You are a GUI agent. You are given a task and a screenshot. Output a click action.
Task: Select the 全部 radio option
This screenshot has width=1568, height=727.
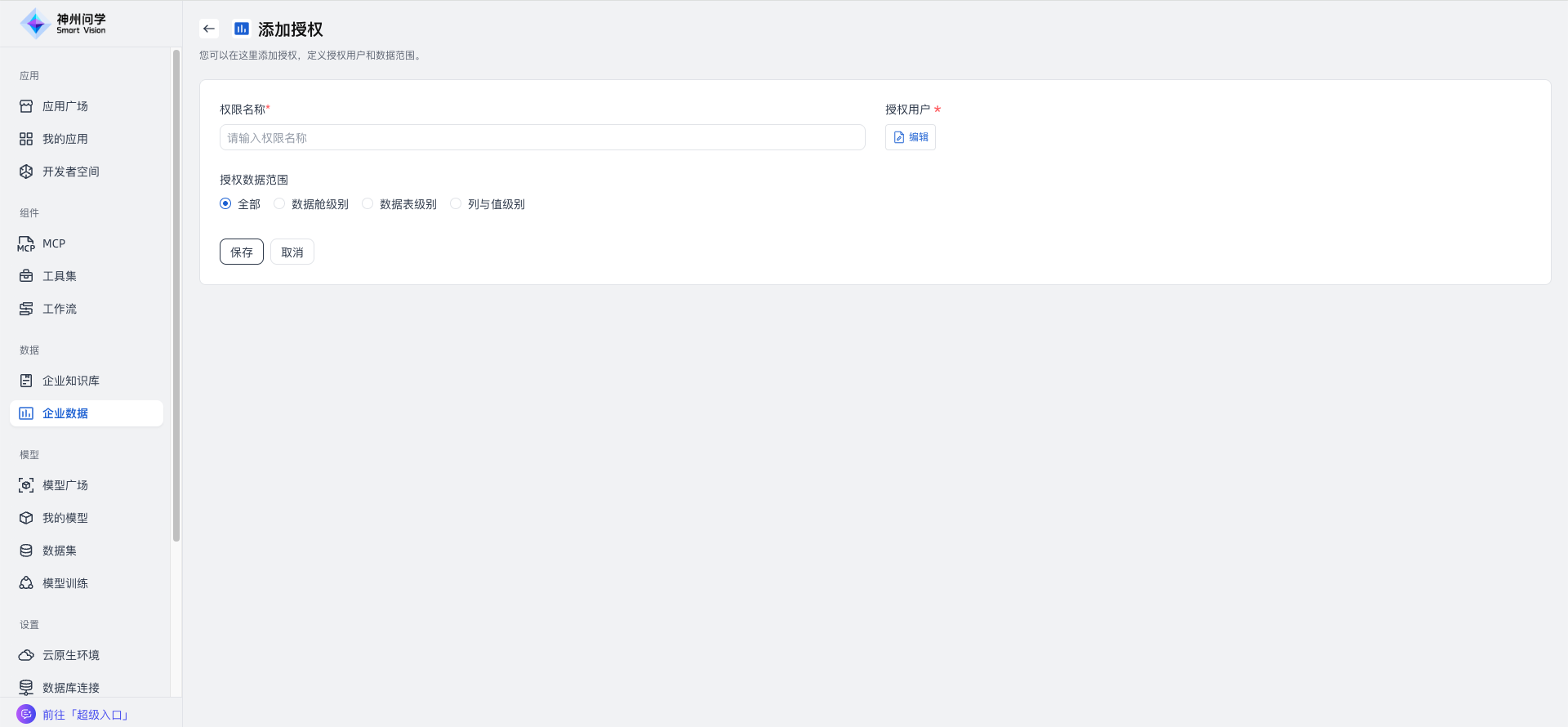tap(225, 203)
